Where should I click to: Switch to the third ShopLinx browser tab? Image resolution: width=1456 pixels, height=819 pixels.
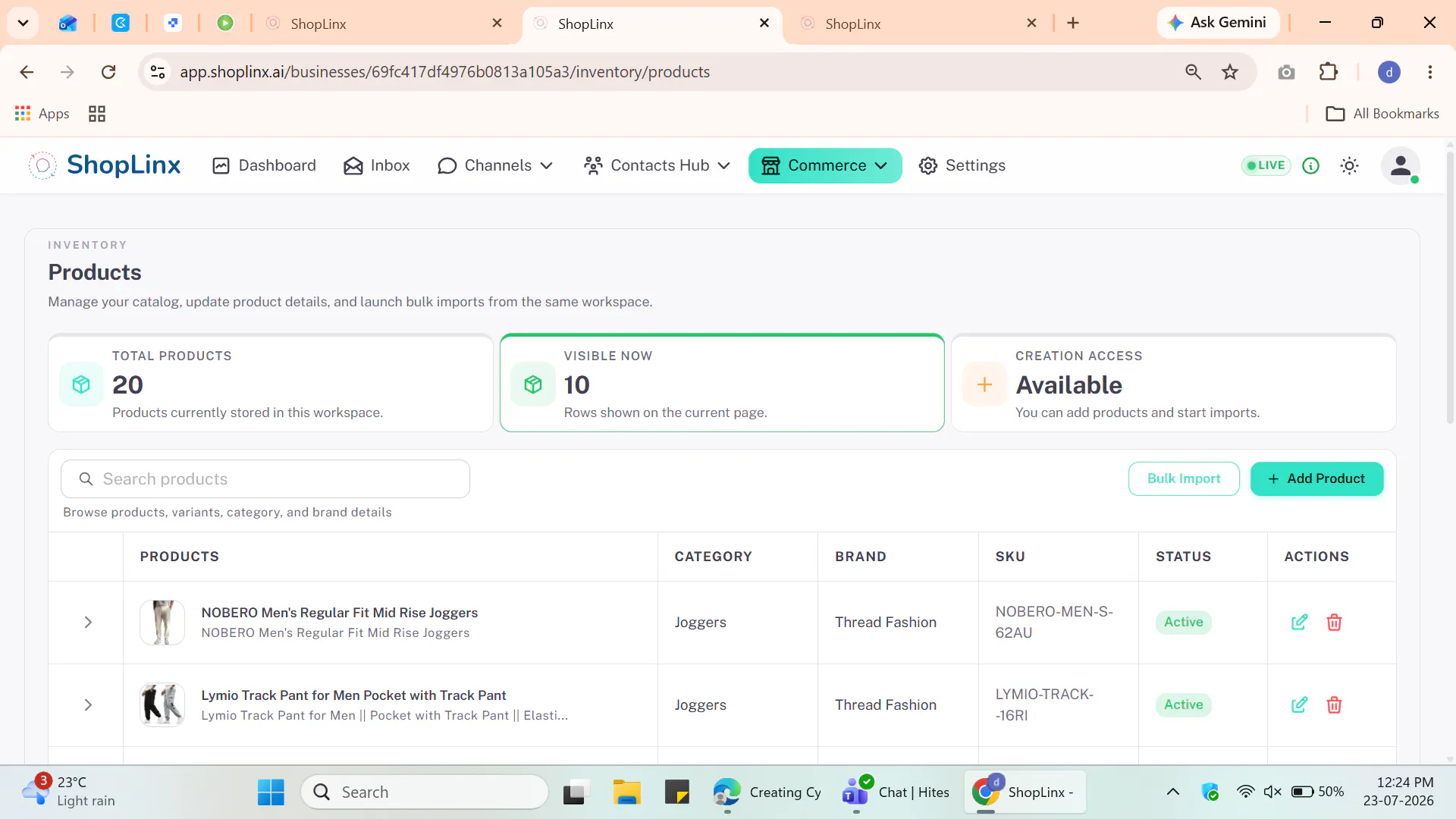918,24
